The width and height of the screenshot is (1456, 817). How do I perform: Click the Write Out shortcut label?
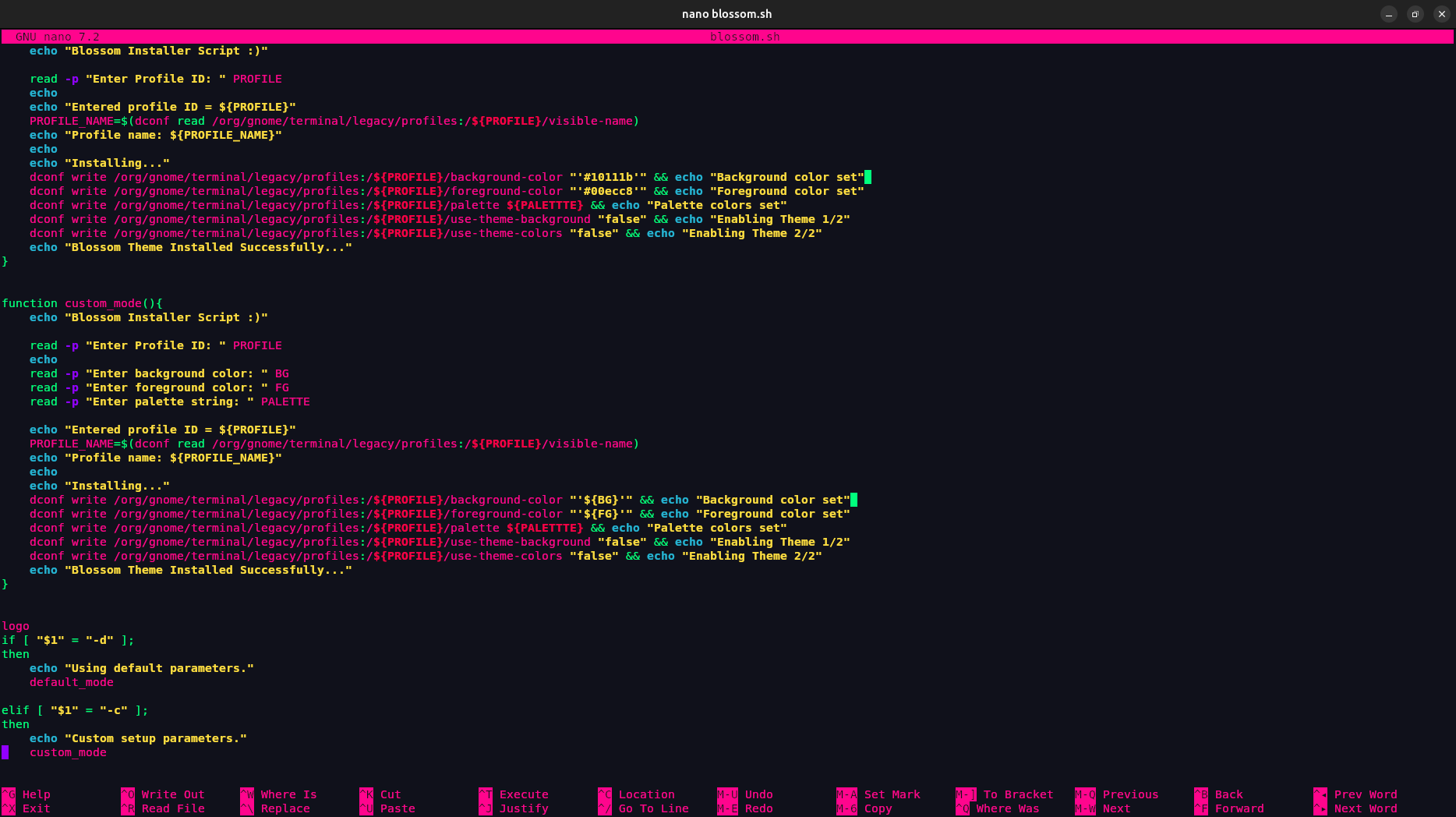pos(173,794)
